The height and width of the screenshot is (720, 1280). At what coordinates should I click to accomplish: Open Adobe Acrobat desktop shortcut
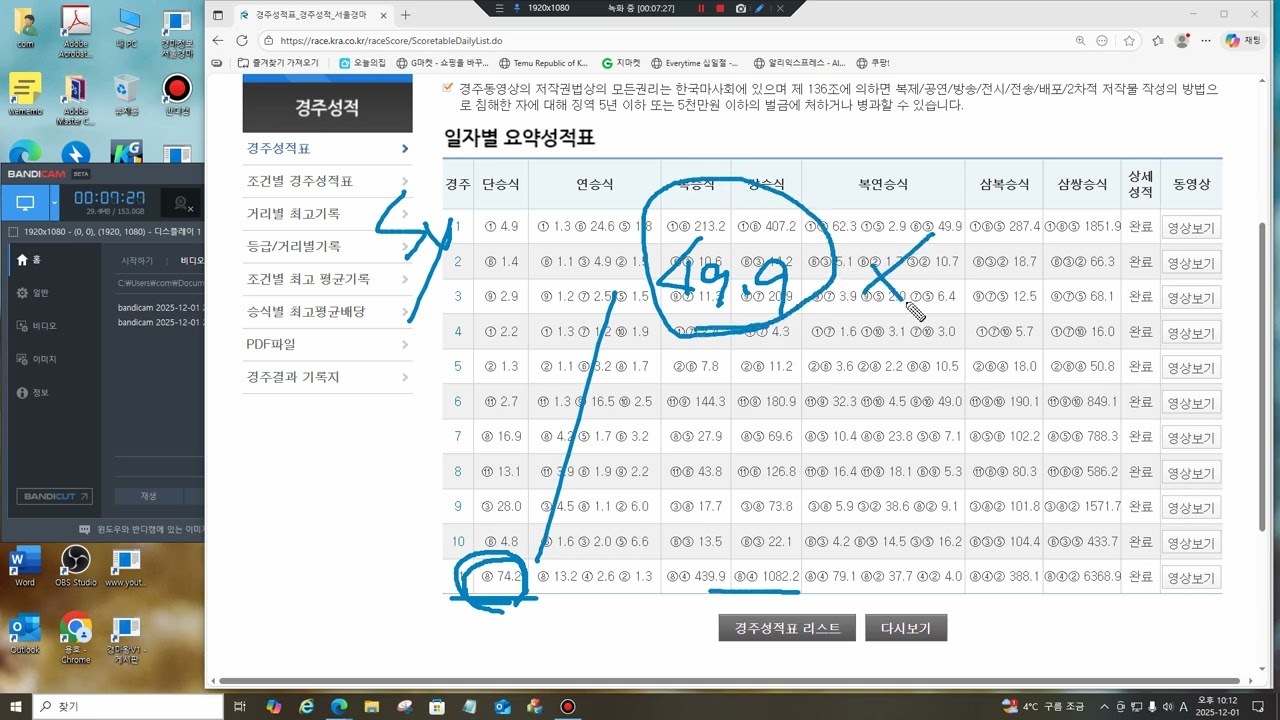tap(76, 30)
